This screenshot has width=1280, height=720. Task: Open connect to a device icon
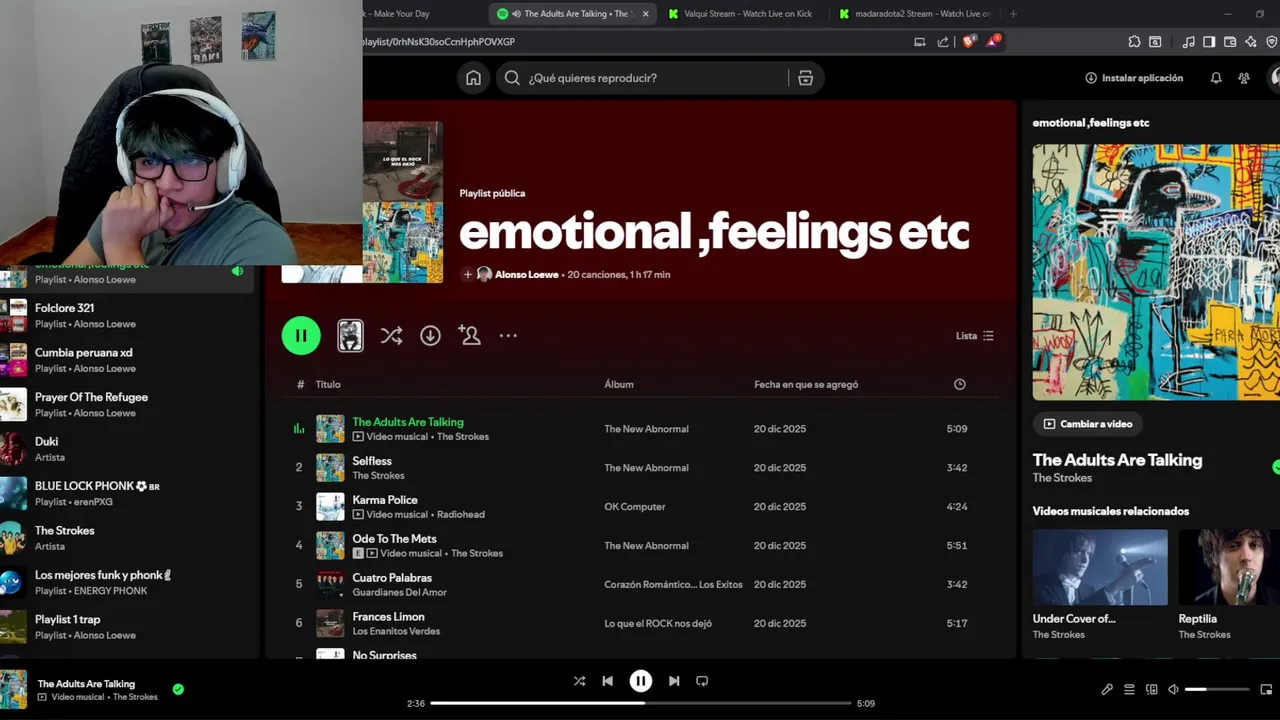click(1151, 689)
